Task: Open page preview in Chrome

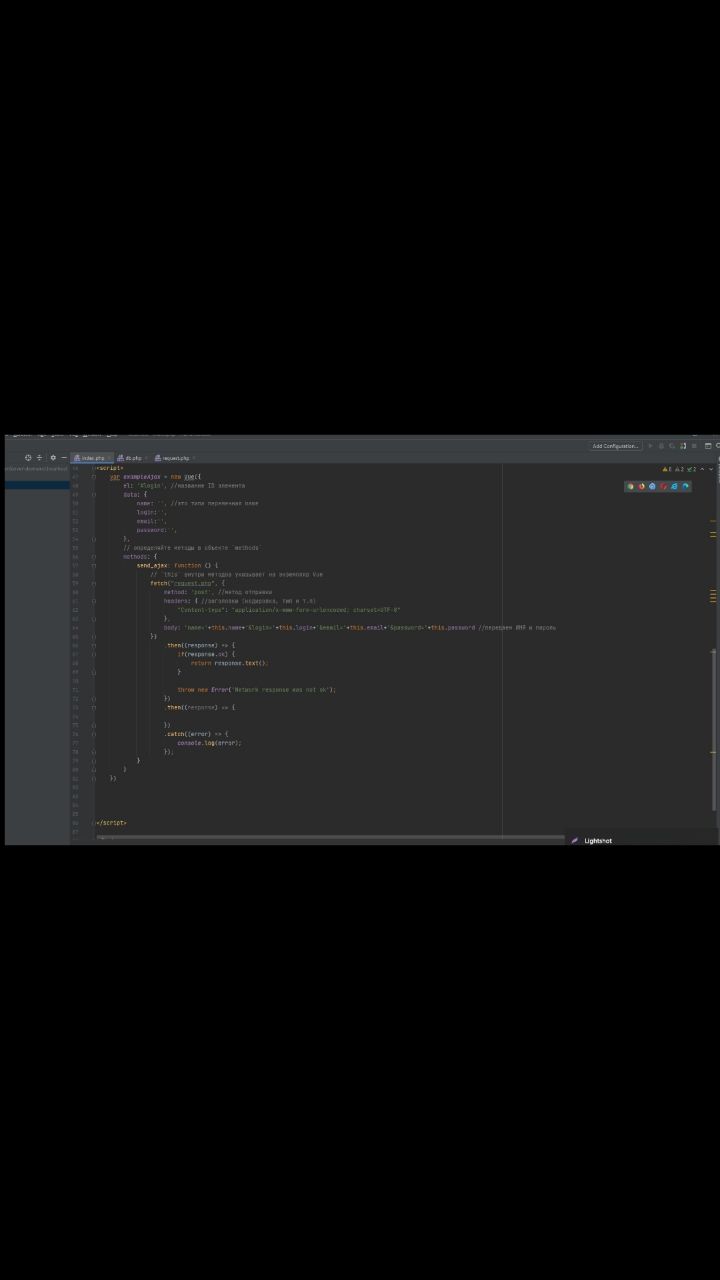Action: (630, 486)
